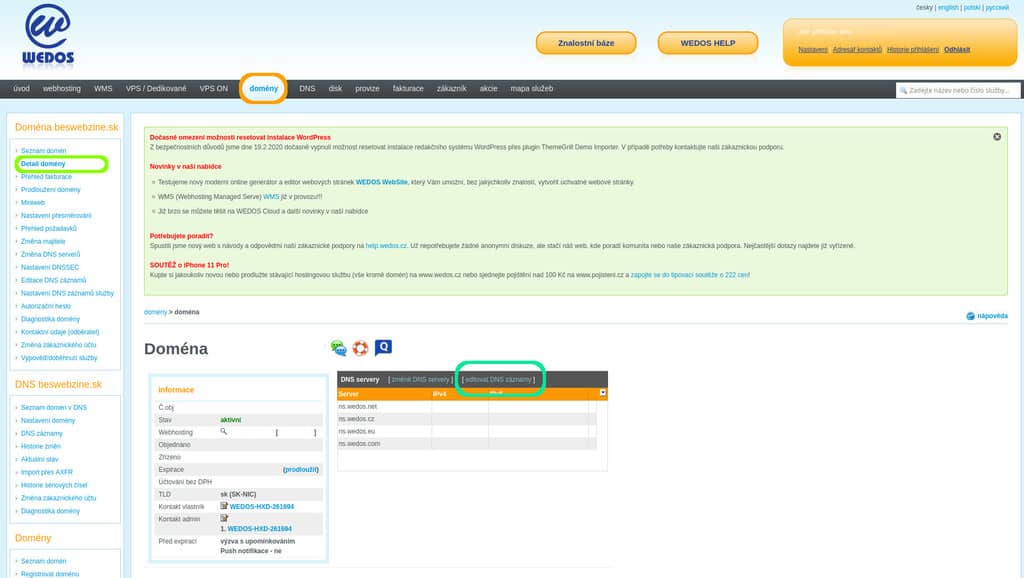Open the fakturace menu item

click(408, 89)
